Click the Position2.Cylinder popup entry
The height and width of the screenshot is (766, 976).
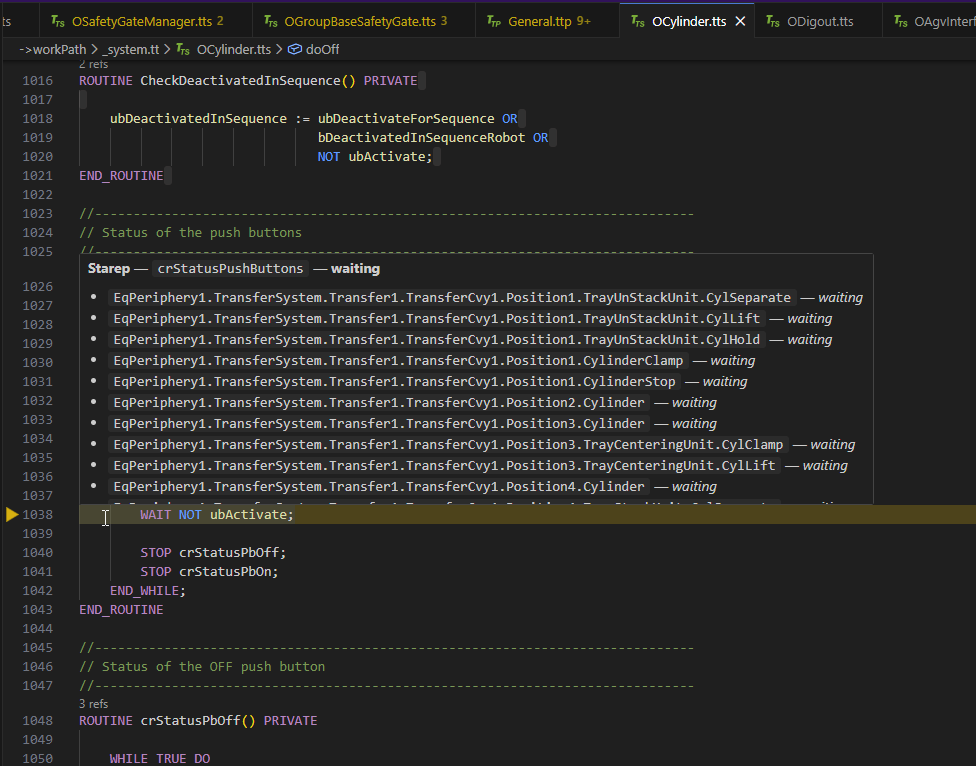378,403
